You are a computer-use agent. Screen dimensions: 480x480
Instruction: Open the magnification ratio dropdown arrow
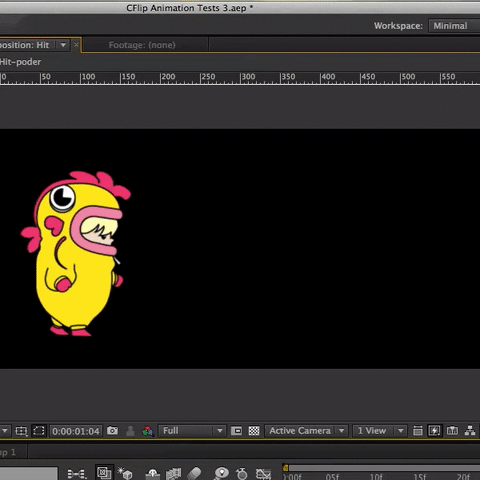click(5, 431)
